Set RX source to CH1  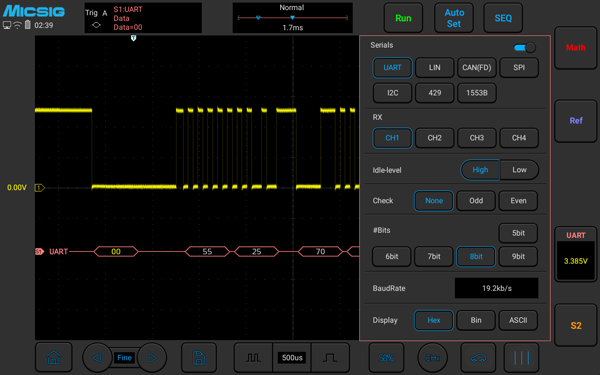click(x=392, y=138)
